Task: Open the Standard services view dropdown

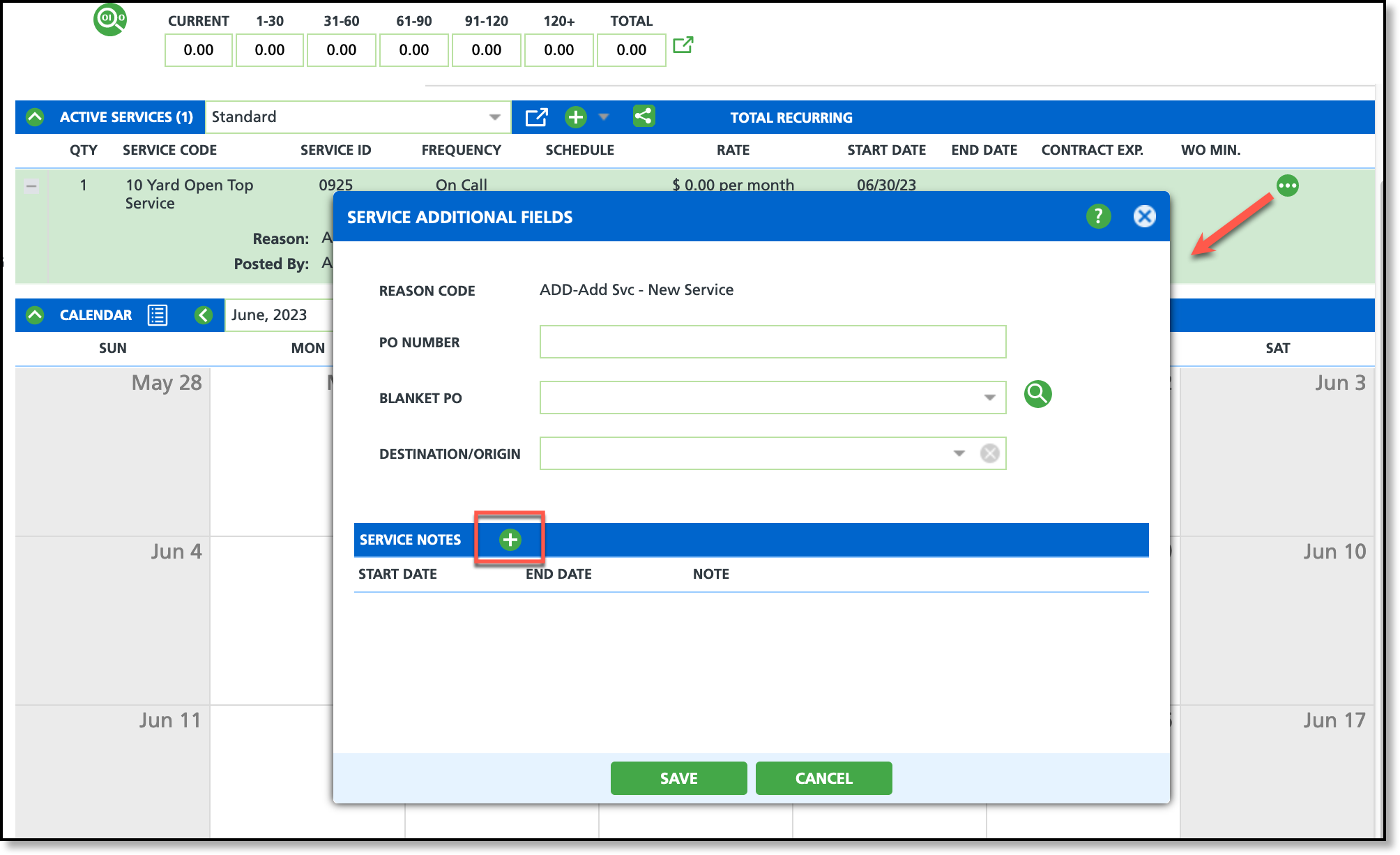Action: point(494,117)
